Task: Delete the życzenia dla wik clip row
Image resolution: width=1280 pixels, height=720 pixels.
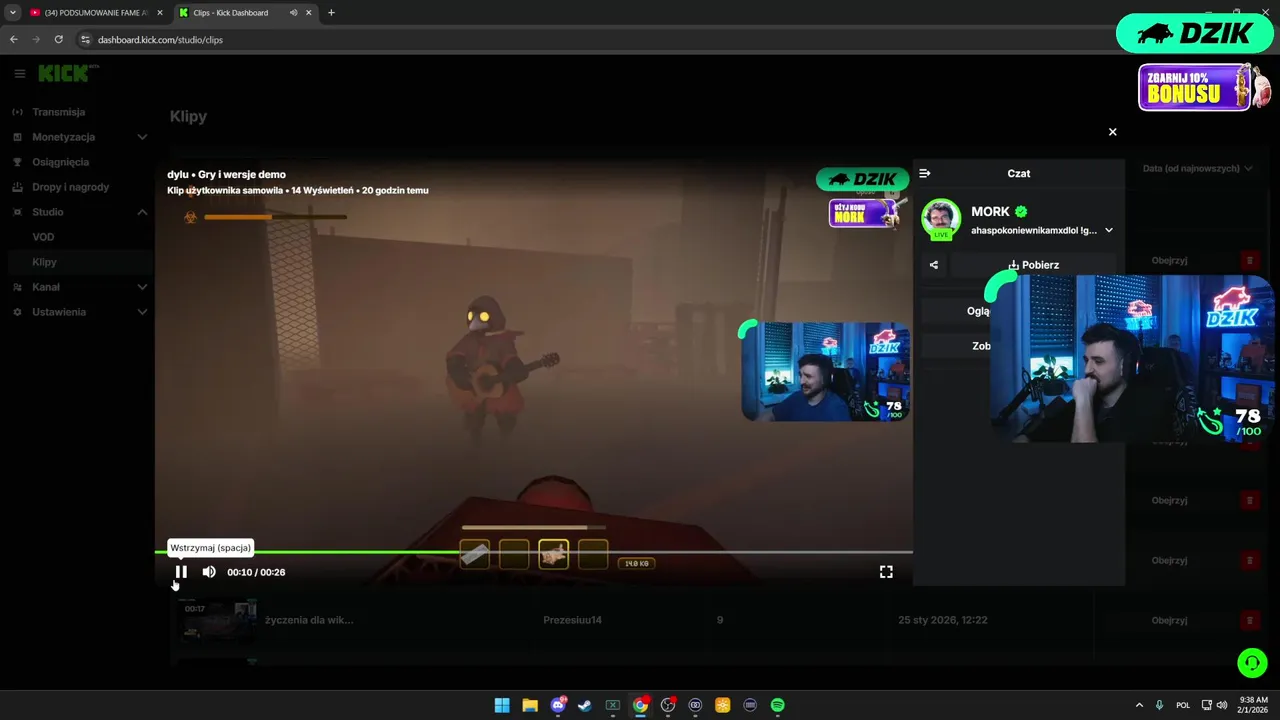Action: click(x=1249, y=620)
